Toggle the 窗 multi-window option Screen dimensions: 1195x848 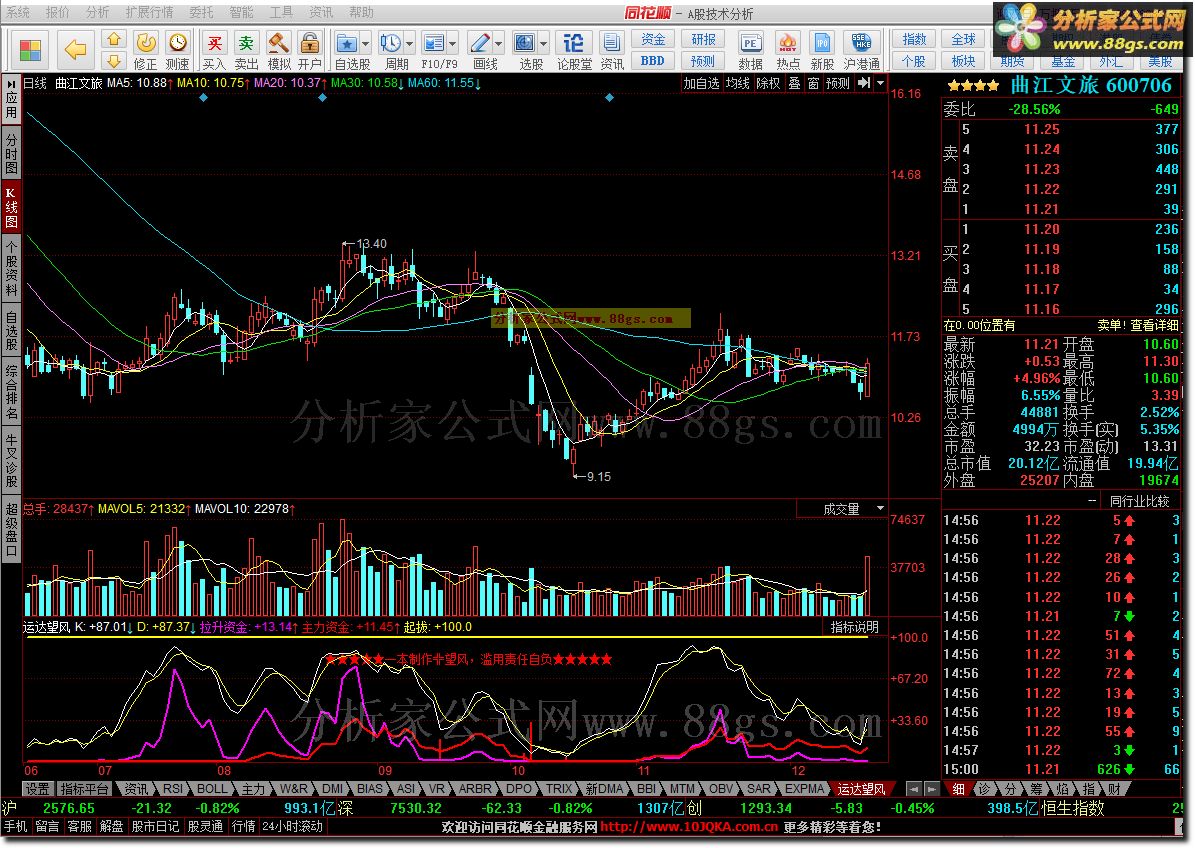coord(813,83)
